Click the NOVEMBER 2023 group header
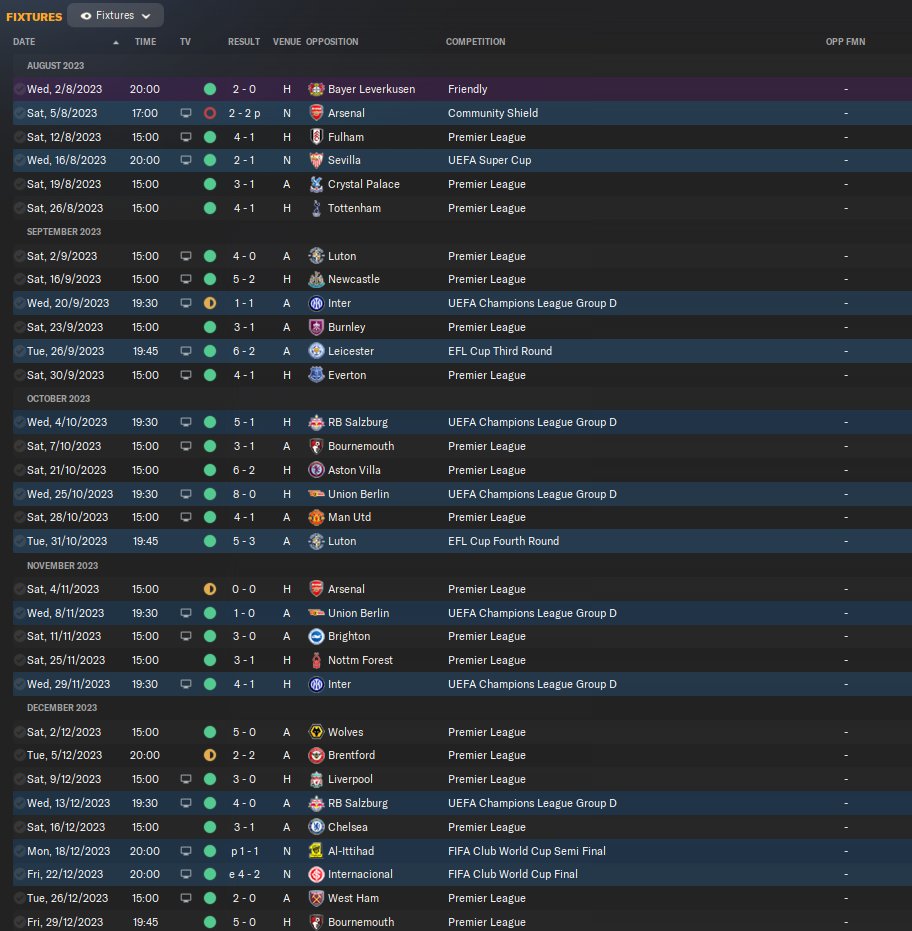This screenshot has width=912, height=931. pos(62,565)
